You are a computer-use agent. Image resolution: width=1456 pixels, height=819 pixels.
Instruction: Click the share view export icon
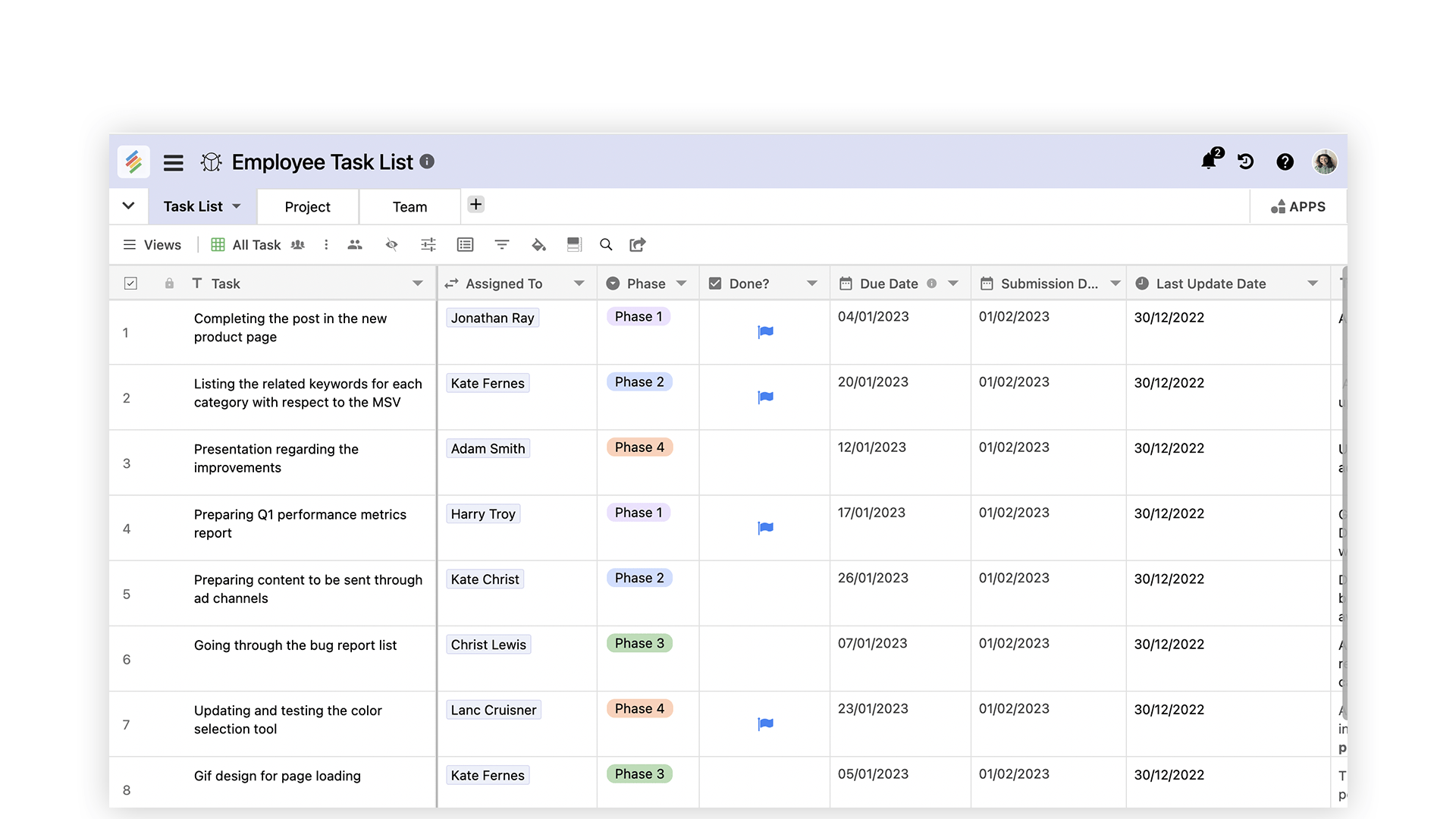[x=638, y=244]
